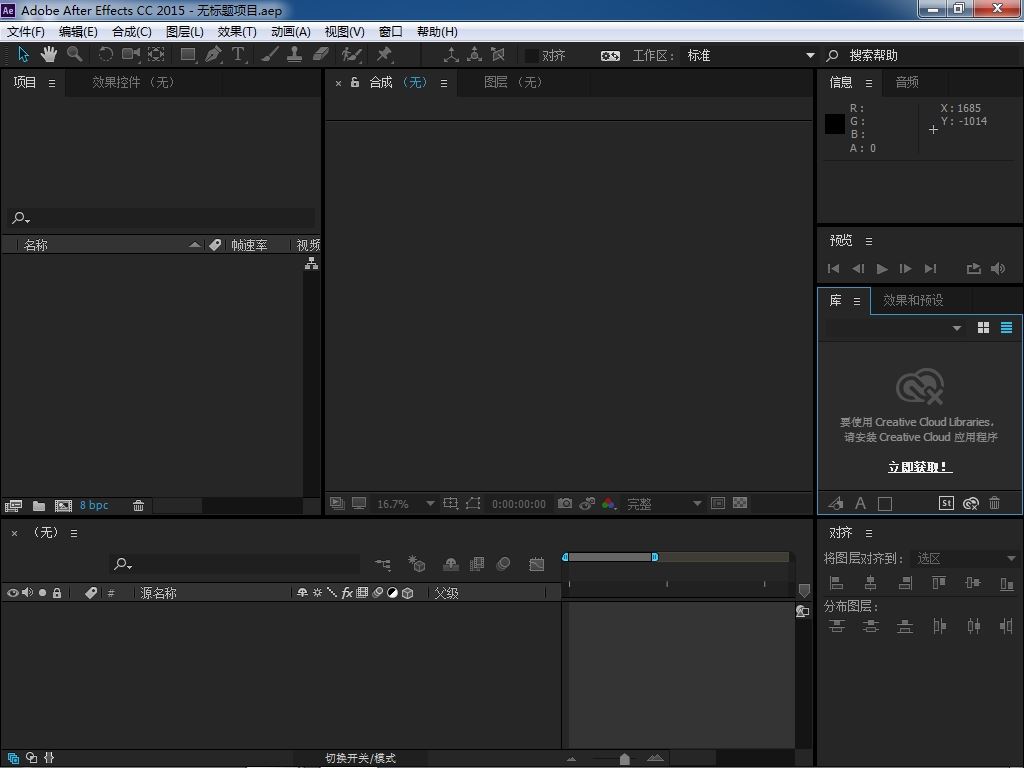This screenshot has height=768, width=1024.
Task: Select the Puppet Pin tool
Action: click(385, 54)
